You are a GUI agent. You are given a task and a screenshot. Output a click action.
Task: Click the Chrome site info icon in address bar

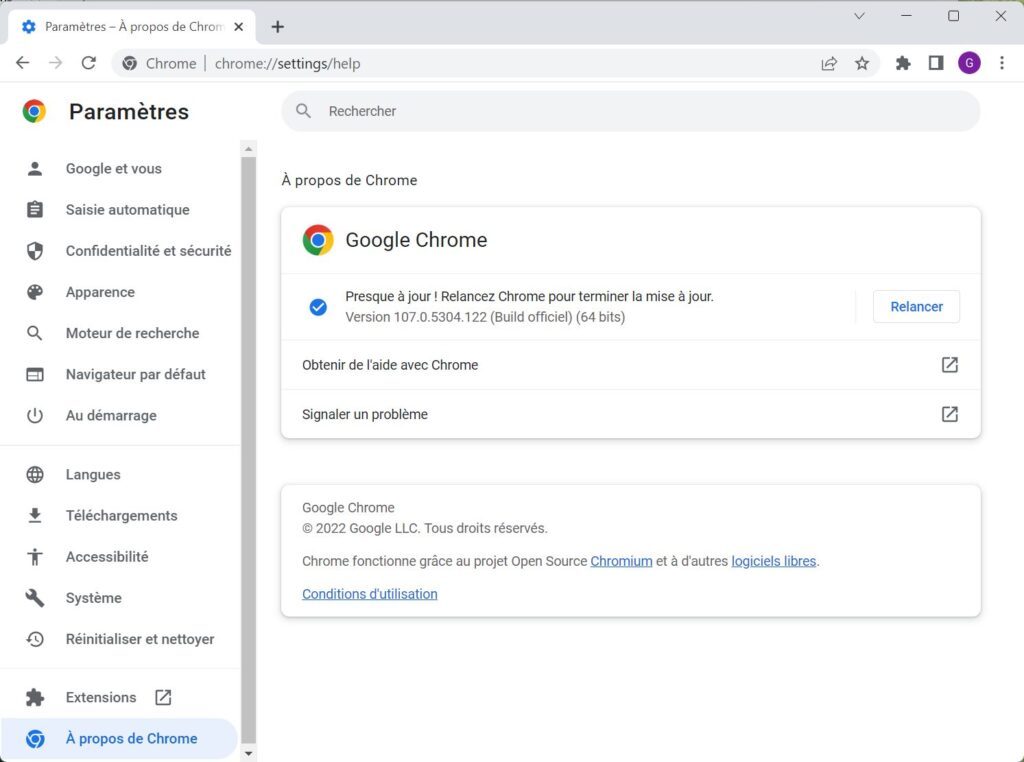[x=130, y=63]
